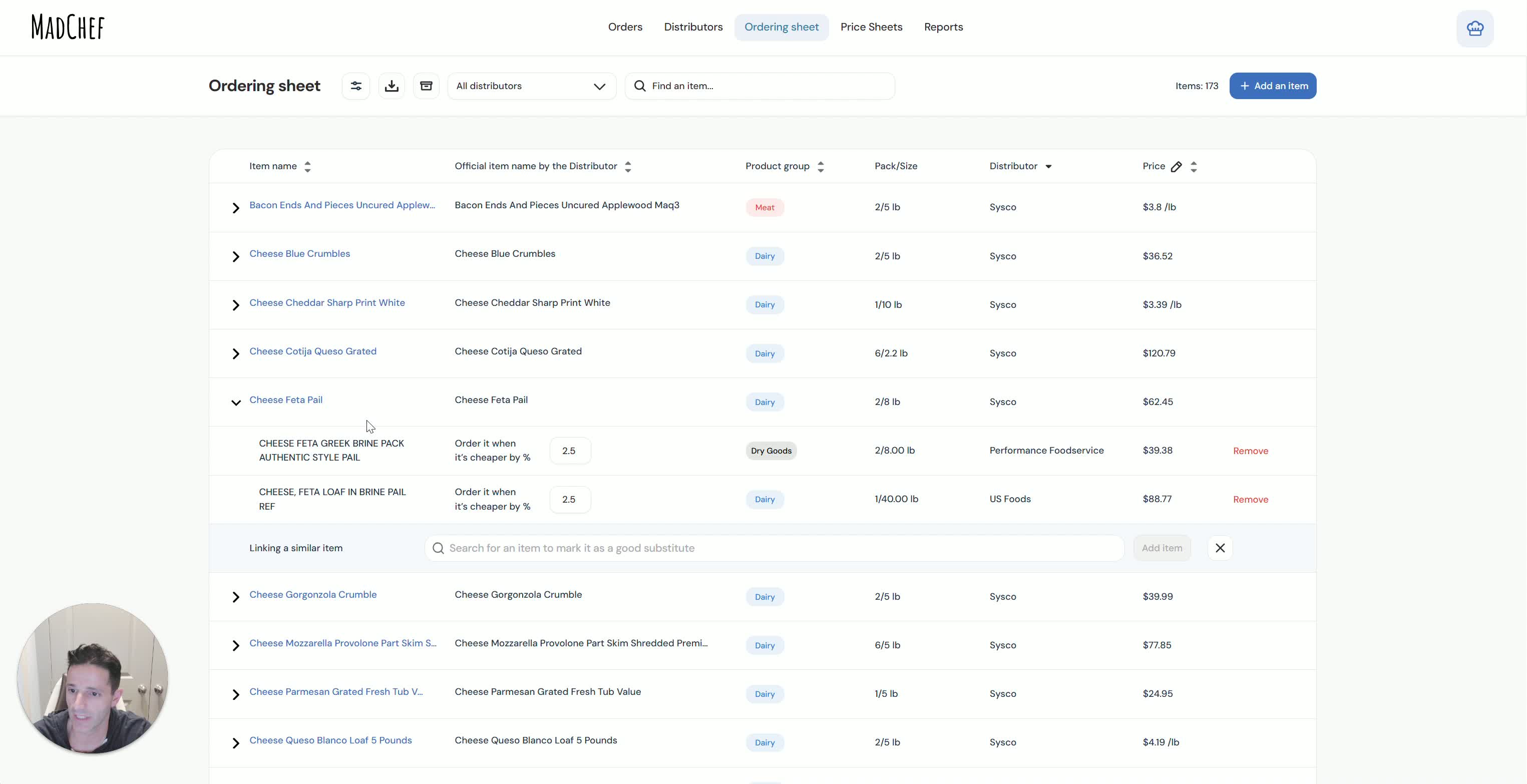Click the Pack/Size column header
Image resolution: width=1527 pixels, height=784 pixels.
coord(896,166)
